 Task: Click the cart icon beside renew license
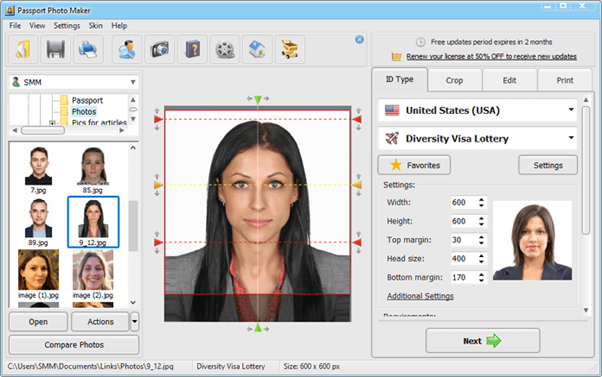396,56
